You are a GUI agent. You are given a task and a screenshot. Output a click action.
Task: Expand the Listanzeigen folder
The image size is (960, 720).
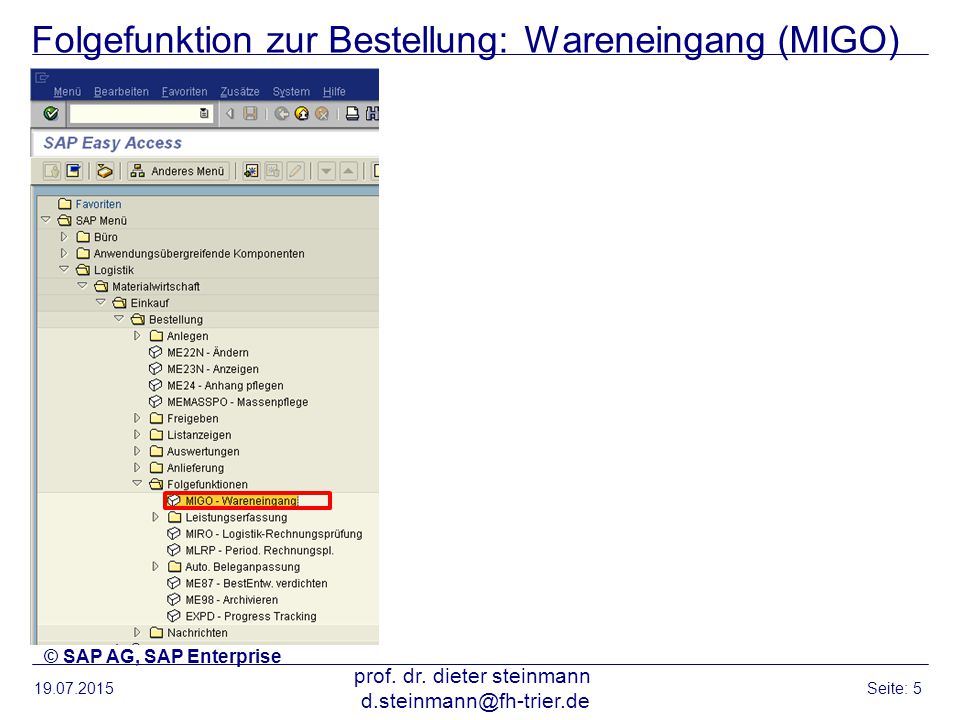click(137, 435)
